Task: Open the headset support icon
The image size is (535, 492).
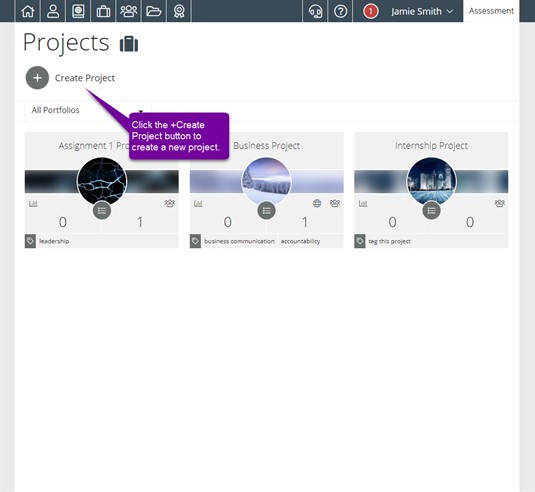Action: click(315, 11)
